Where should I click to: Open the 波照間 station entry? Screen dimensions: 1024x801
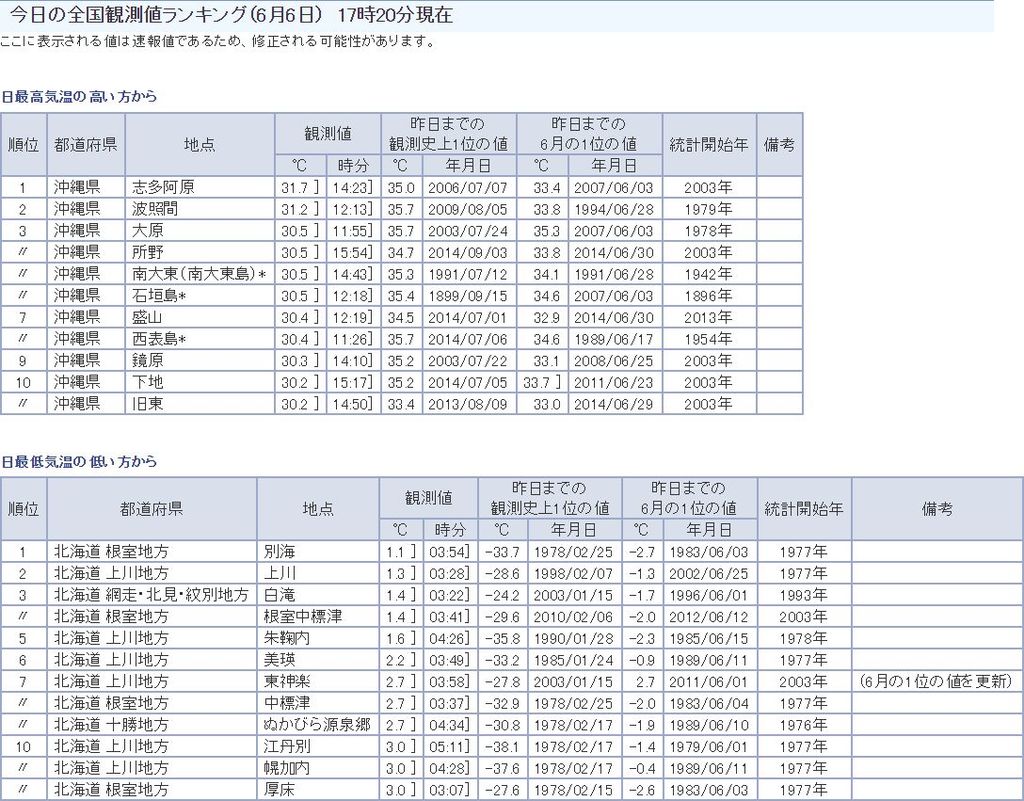pyautogui.click(x=155, y=209)
